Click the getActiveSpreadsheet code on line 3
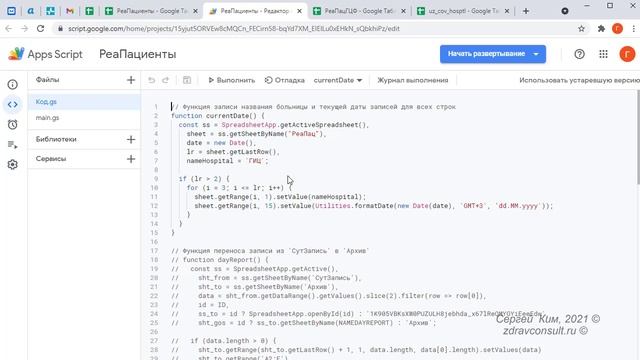 point(323,125)
